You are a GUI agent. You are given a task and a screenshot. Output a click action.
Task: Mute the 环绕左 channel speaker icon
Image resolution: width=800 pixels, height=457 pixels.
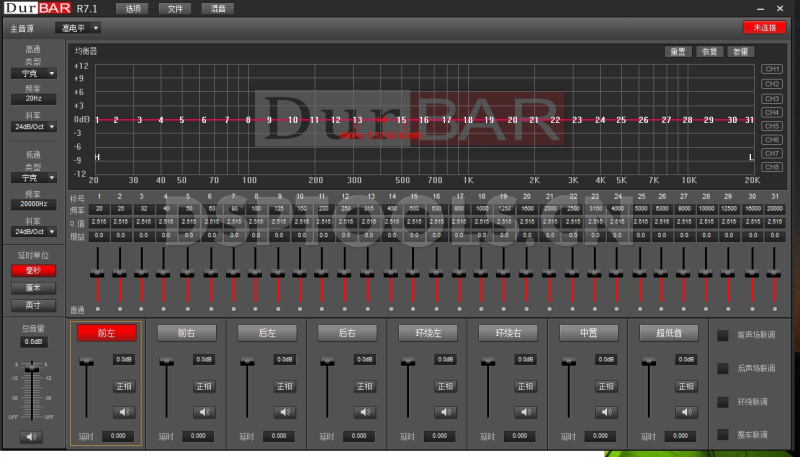(x=445, y=411)
